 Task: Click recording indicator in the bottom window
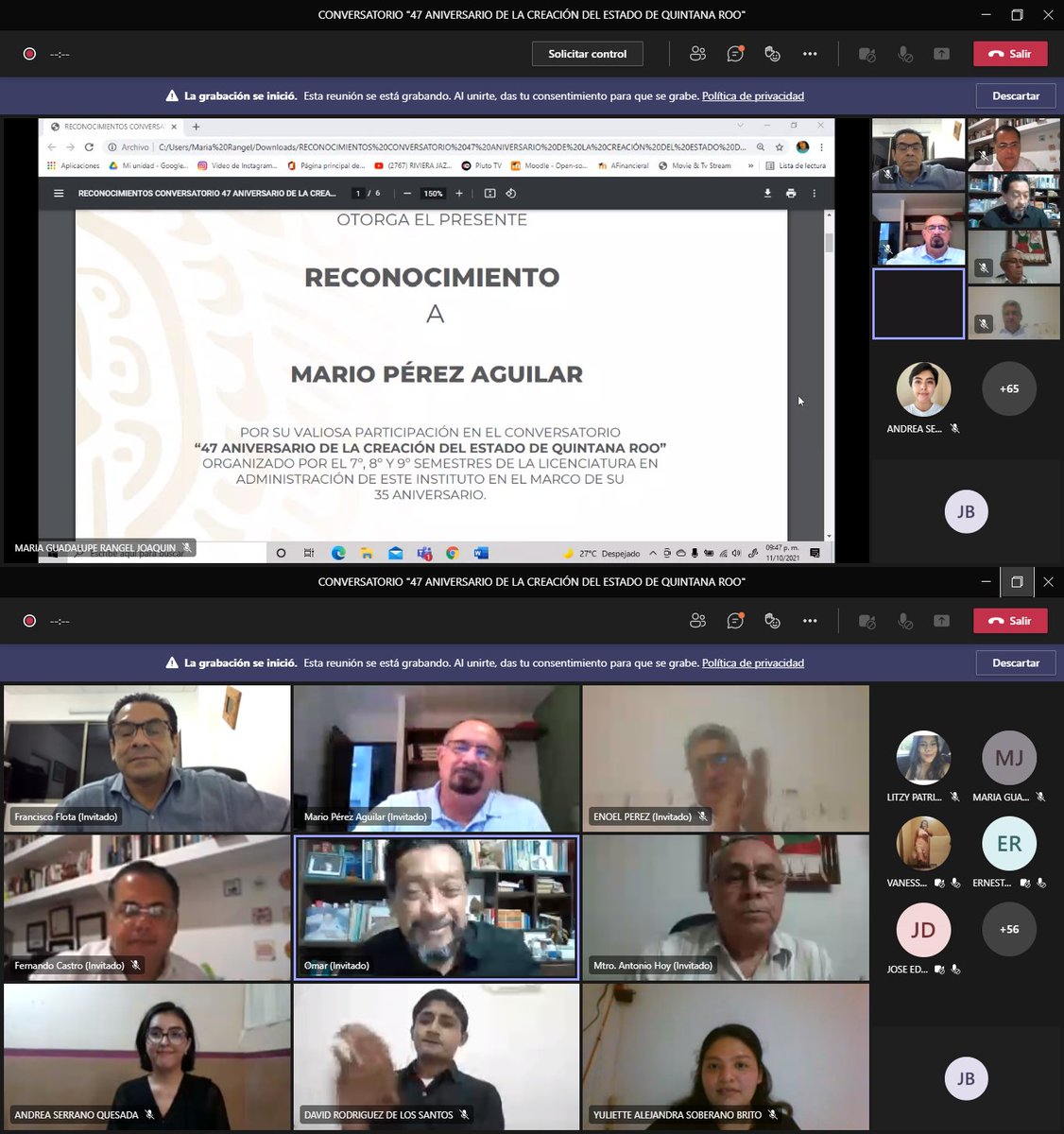pyautogui.click(x=29, y=621)
